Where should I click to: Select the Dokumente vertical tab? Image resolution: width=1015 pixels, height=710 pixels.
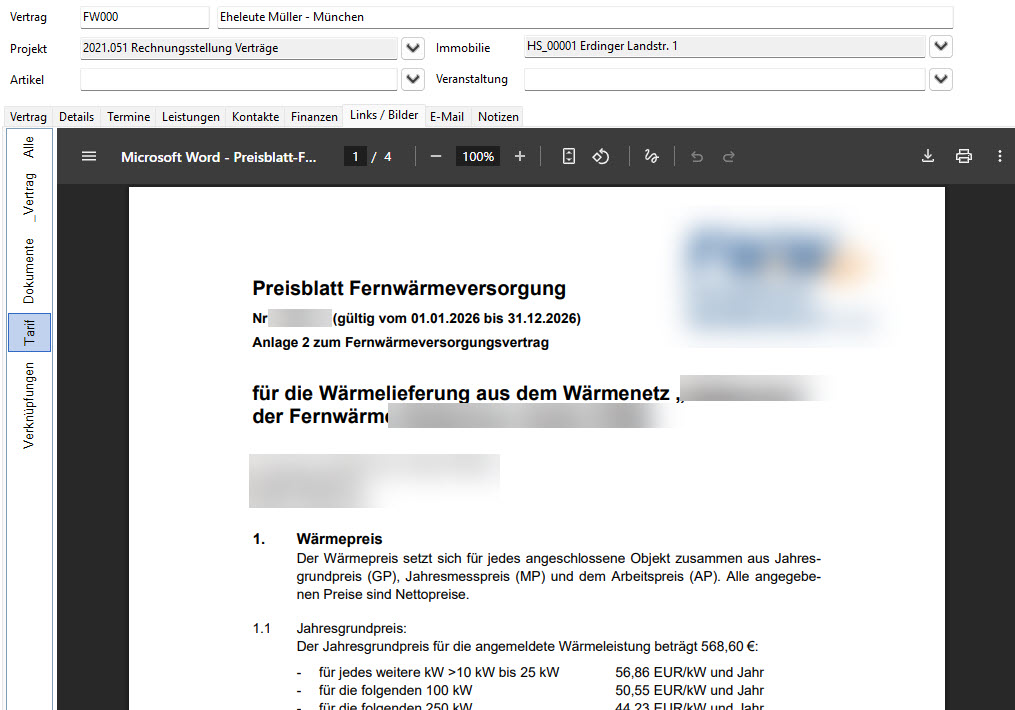(28, 271)
